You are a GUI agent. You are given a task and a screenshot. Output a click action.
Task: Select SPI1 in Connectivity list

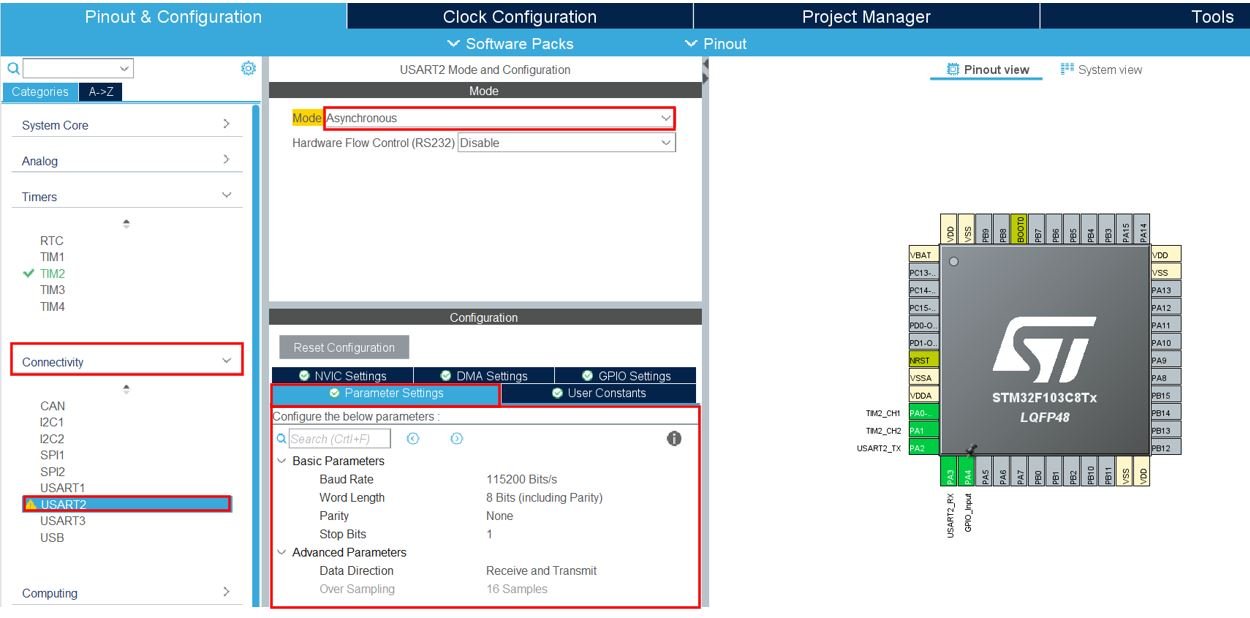(52, 455)
